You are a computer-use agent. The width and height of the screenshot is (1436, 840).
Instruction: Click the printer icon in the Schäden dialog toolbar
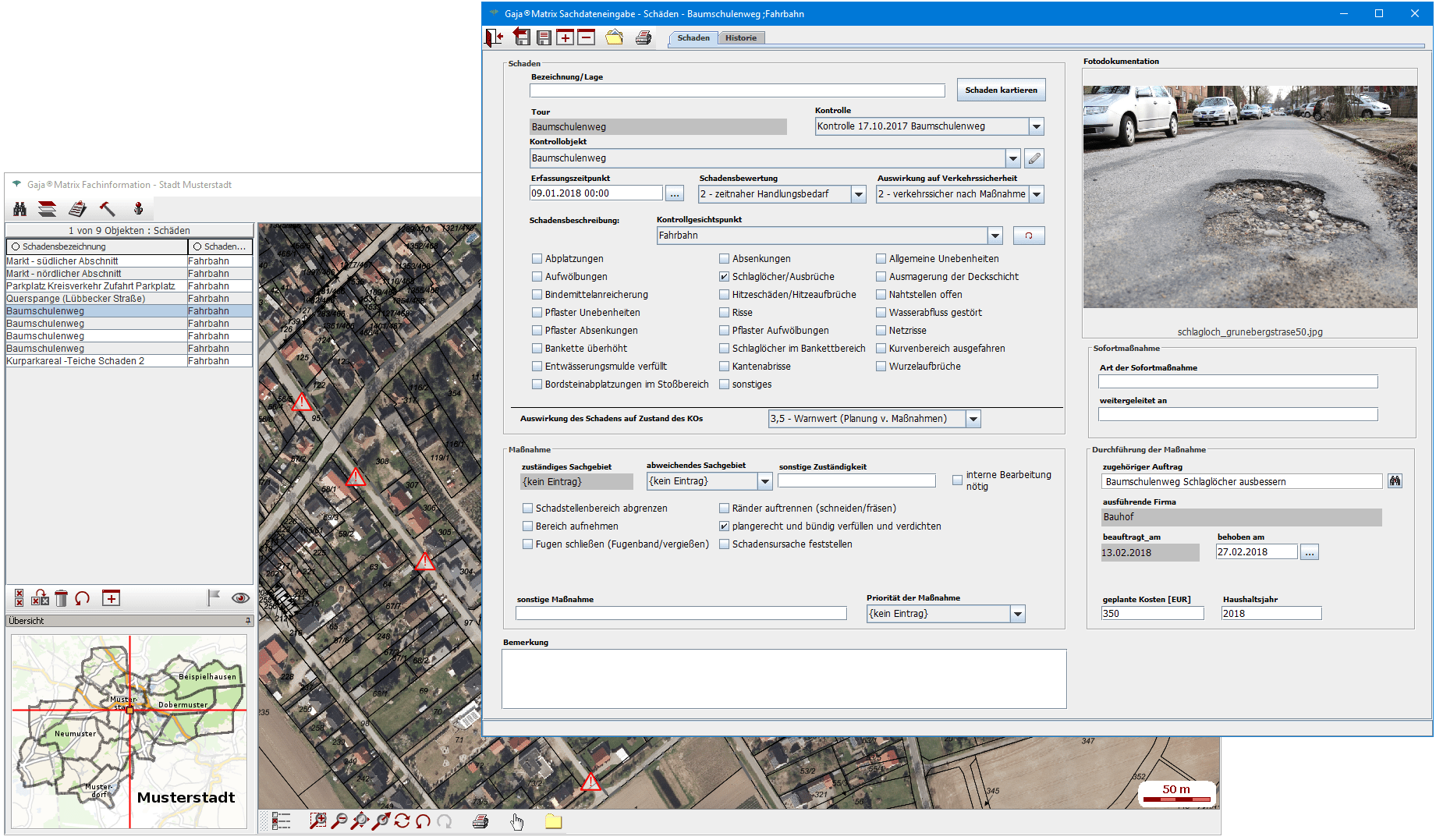click(x=644, y=37)
